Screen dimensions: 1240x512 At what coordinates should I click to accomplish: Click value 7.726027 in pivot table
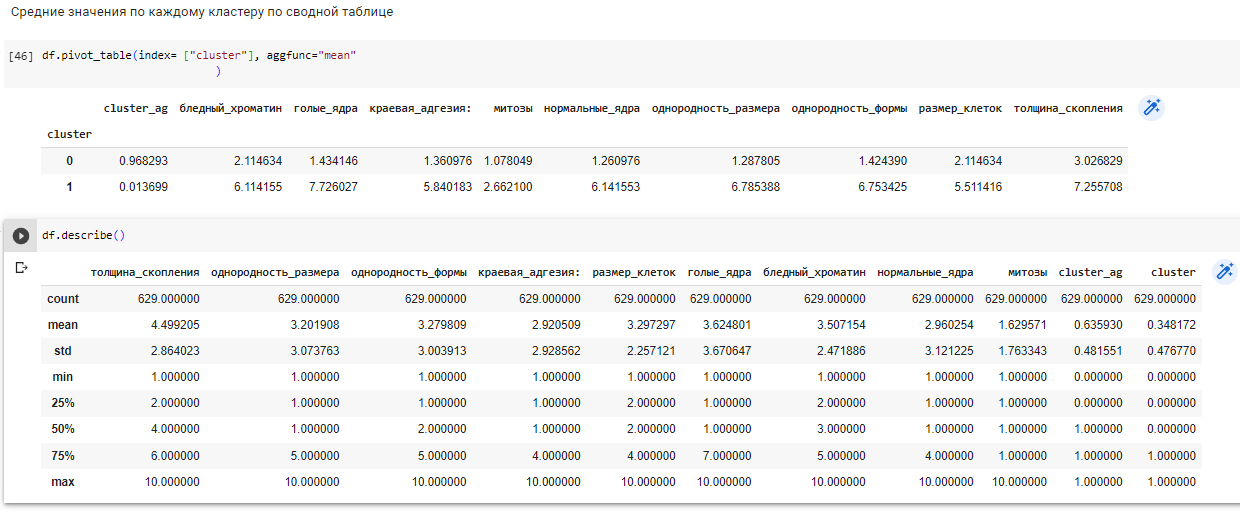[333, 186]
